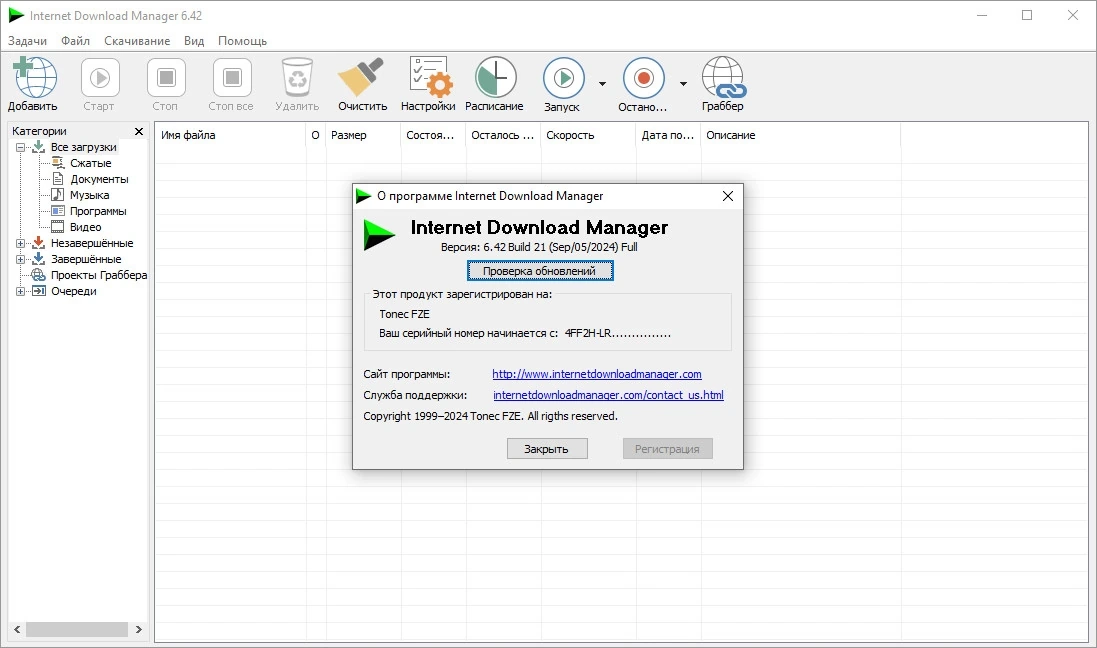Click the Старт toolbar icon
1097x648 pixels.
tap(100, 77)
